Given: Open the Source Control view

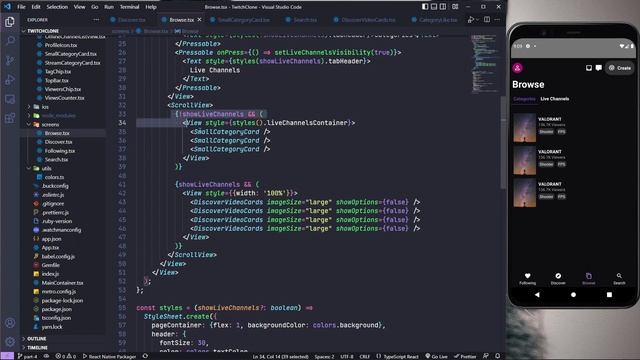Looking at the screenshot, I should 10,60.
